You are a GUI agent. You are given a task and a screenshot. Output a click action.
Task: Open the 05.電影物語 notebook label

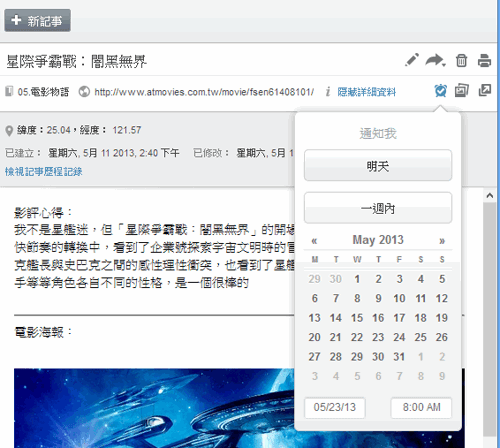click(x=43, y=92)
